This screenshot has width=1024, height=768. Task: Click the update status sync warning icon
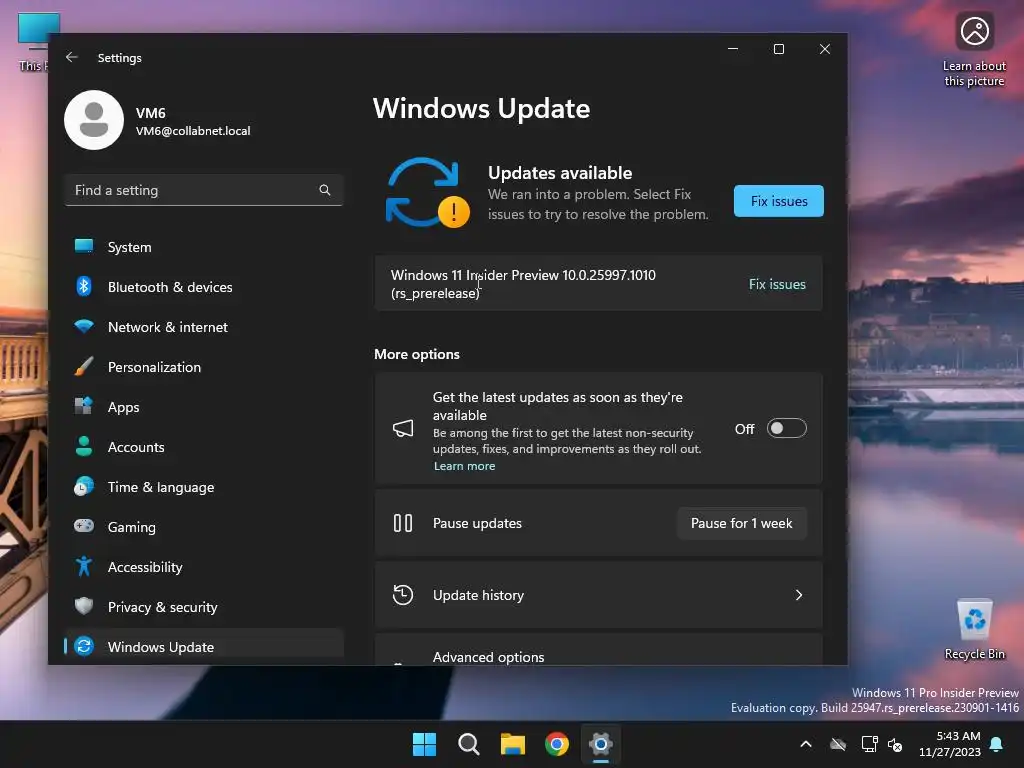click(427, 193)
